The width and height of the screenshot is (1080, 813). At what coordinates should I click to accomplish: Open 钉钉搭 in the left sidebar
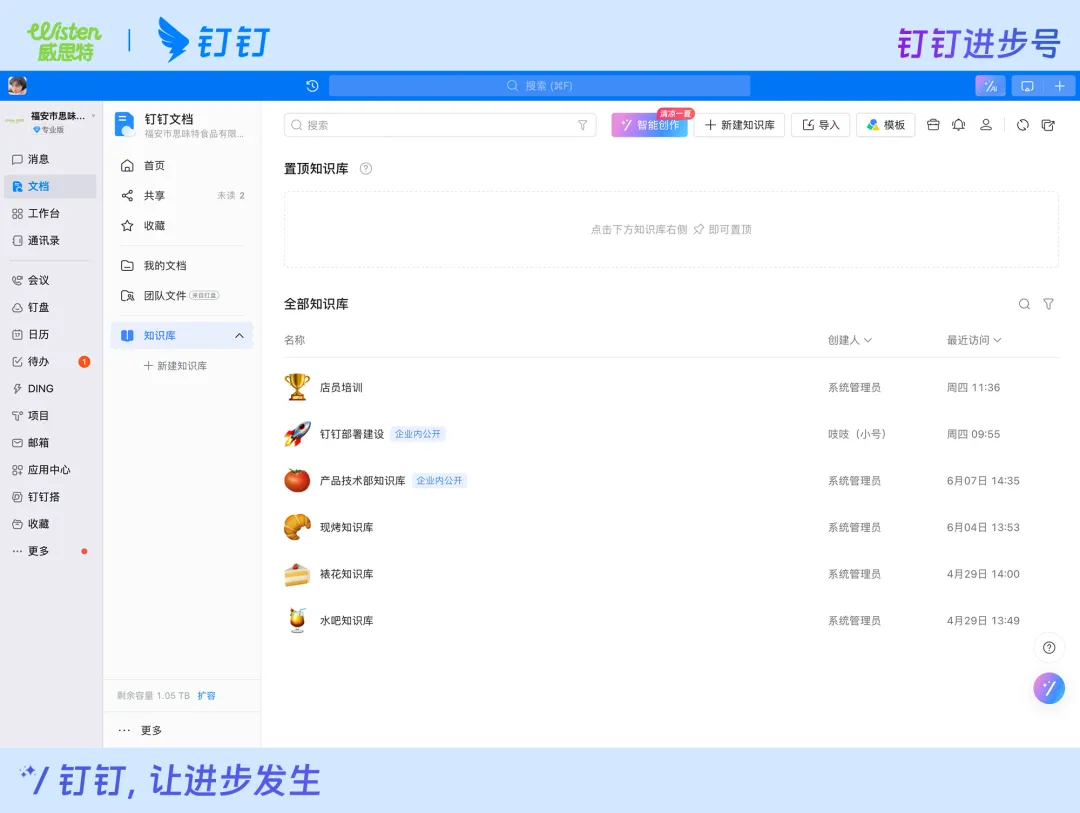(50, 497)
